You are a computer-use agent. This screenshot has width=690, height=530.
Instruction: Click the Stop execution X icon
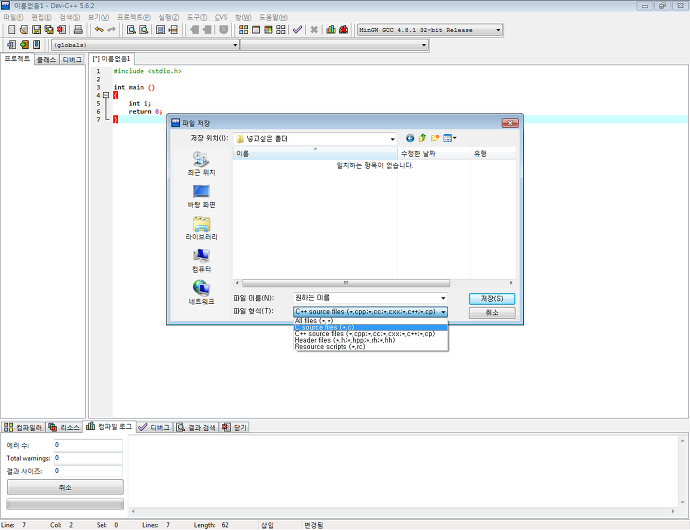pyautogui.click(x=314, y=29)
